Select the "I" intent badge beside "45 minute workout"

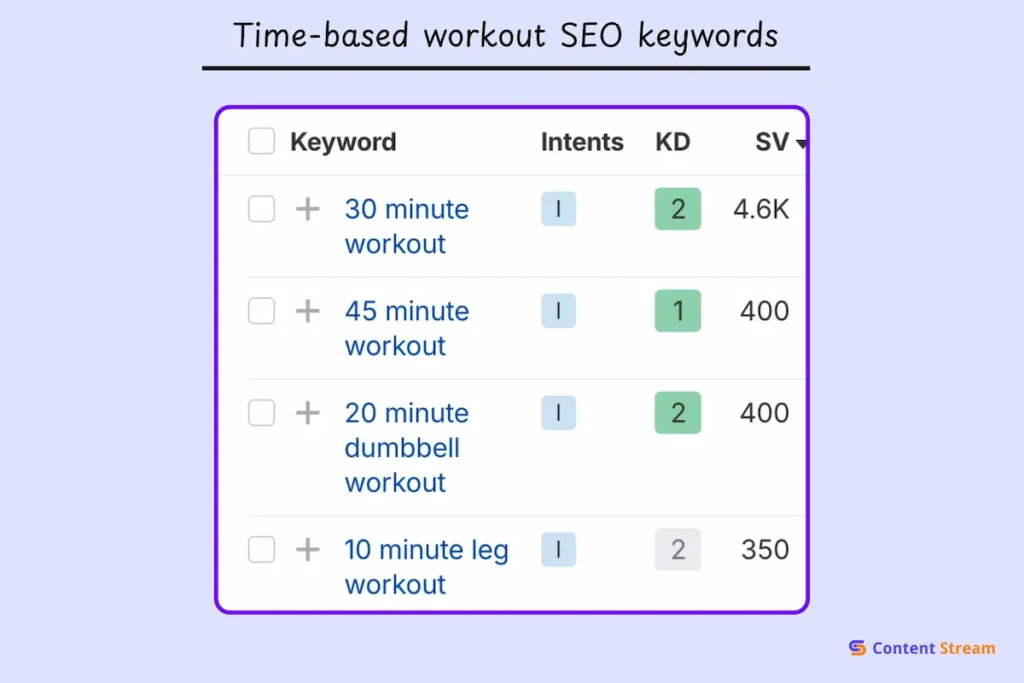coord(558,311)
